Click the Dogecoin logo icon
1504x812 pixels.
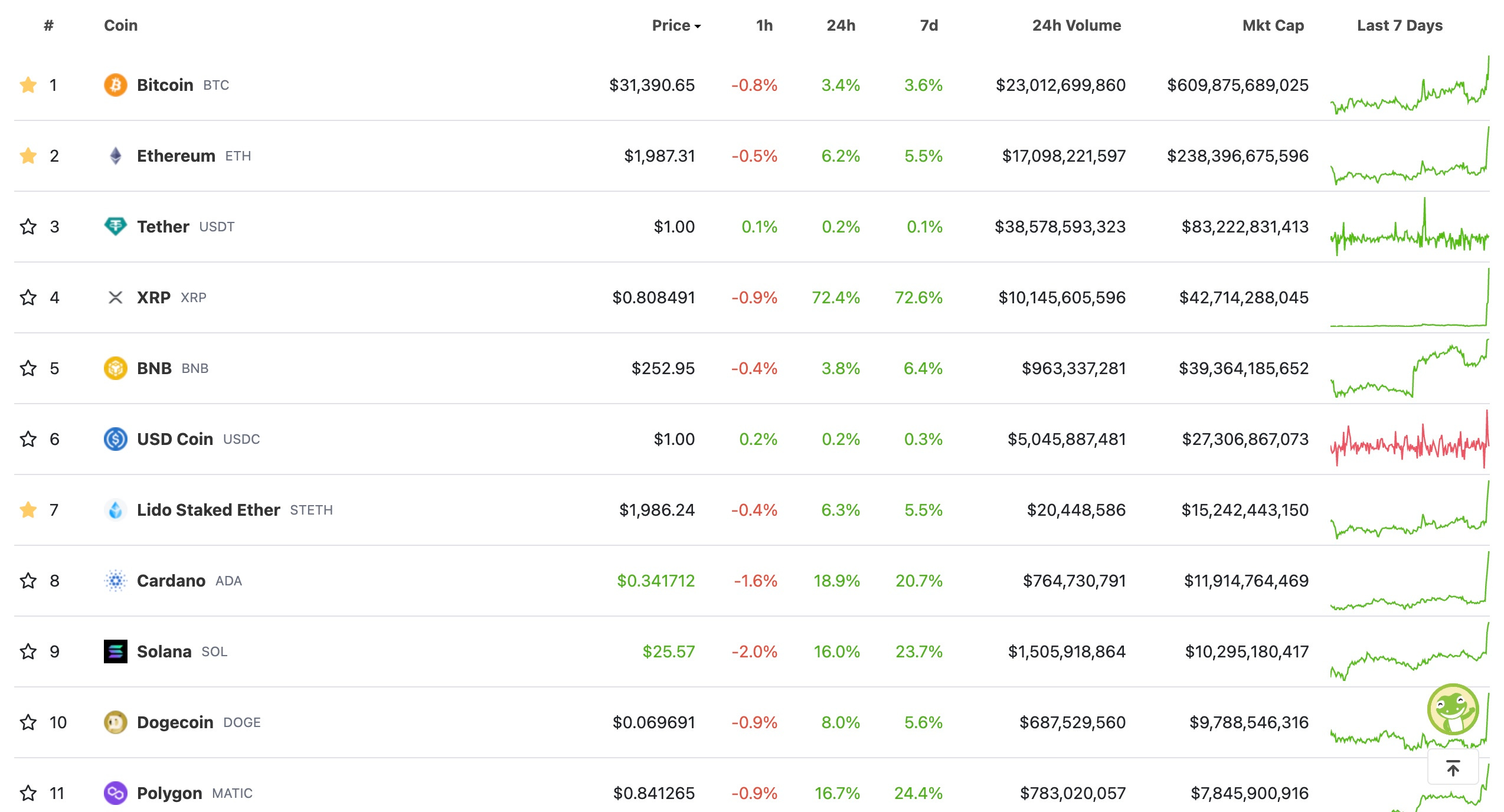[116, 722]
